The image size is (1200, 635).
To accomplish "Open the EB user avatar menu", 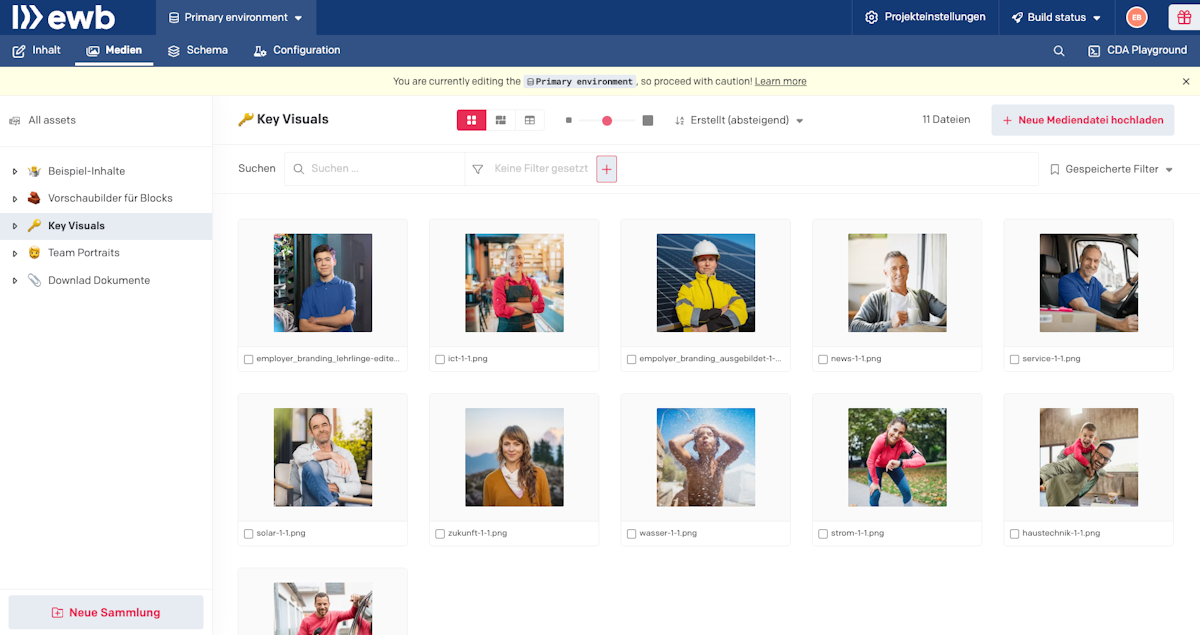I will tap(1136, 17).
